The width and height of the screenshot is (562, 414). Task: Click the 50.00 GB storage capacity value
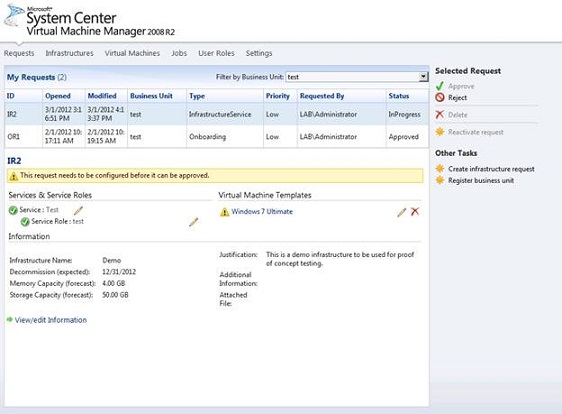point(115,295)
